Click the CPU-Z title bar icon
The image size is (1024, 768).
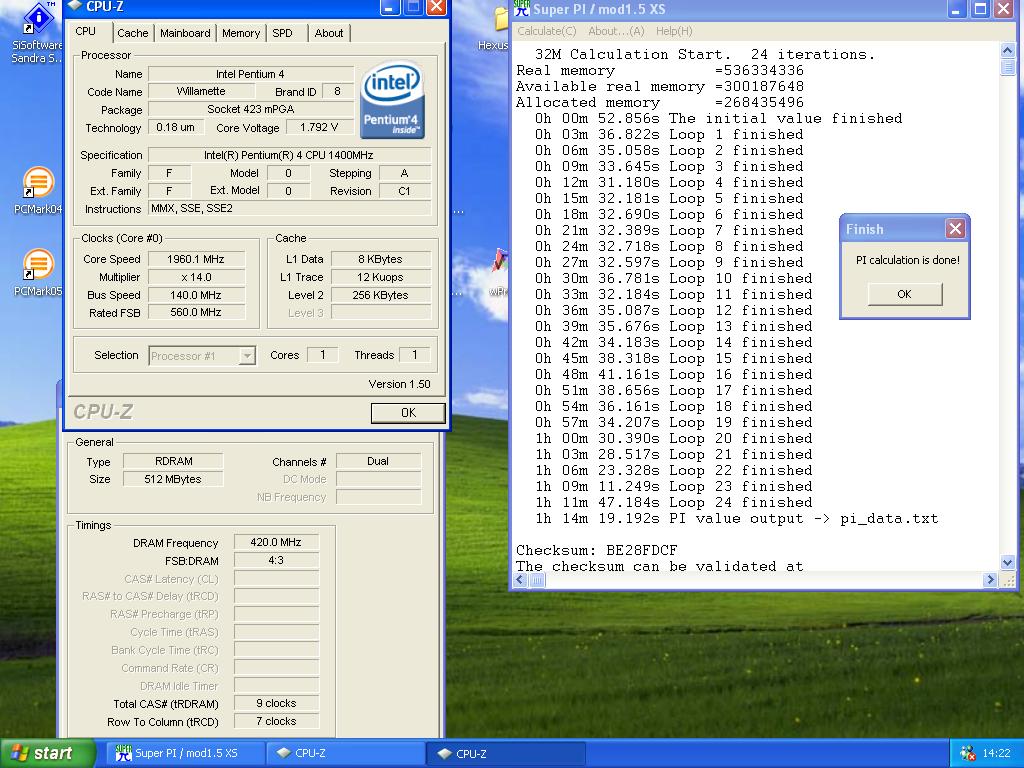pyautogui.click(x=74, y=6)
